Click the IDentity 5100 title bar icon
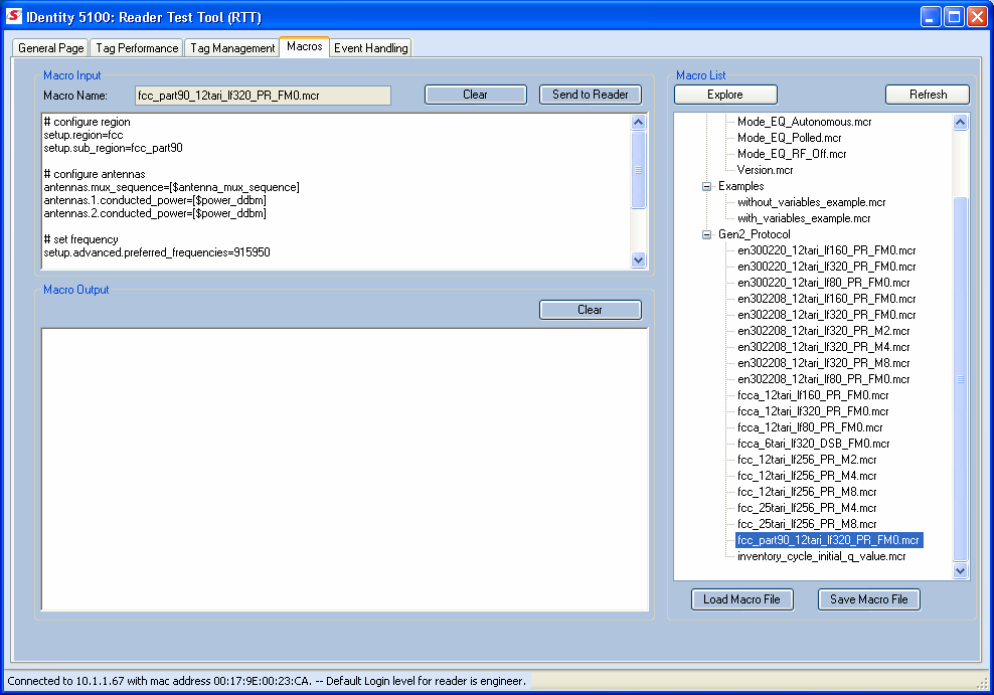 click(14, 16)
